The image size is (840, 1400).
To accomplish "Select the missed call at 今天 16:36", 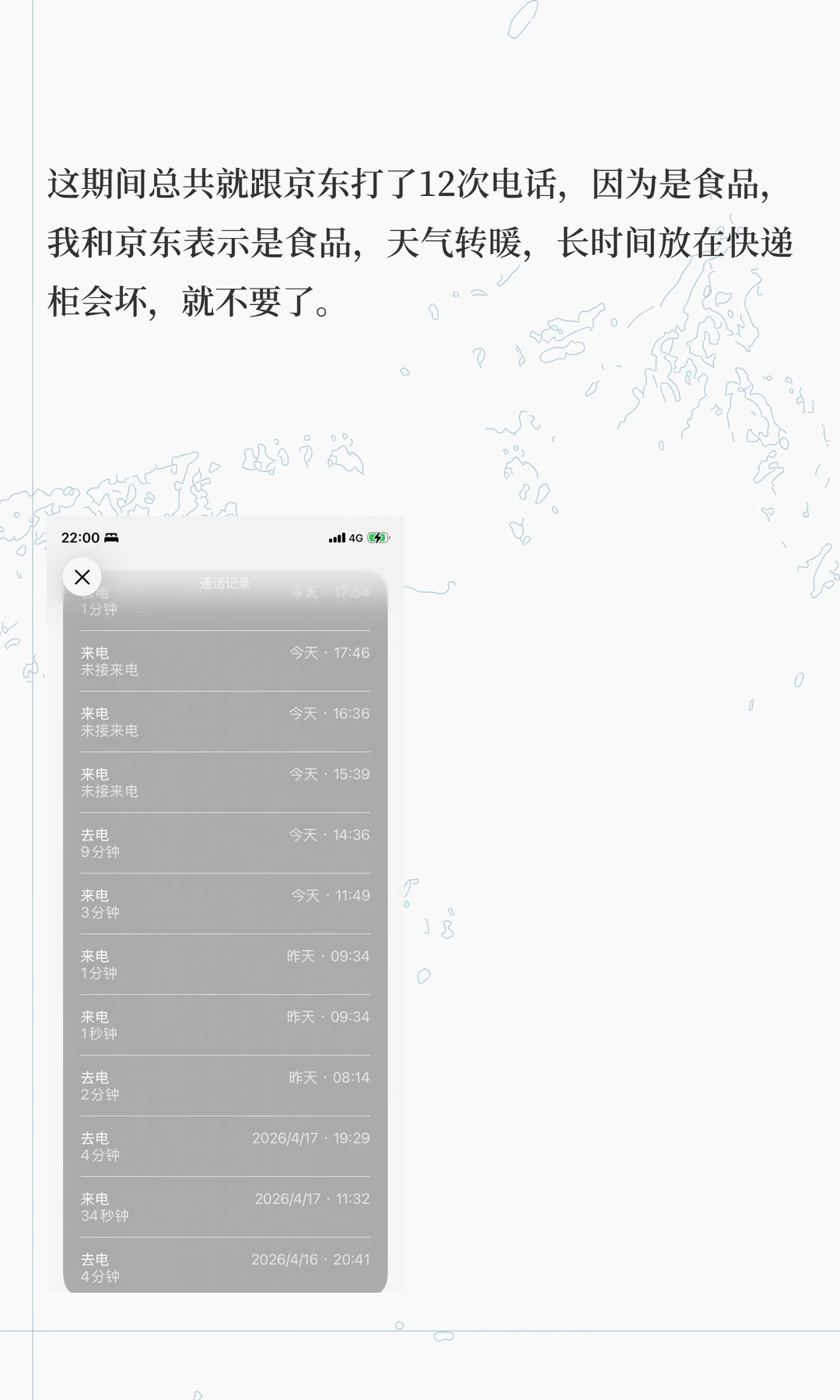I will 226,722.
